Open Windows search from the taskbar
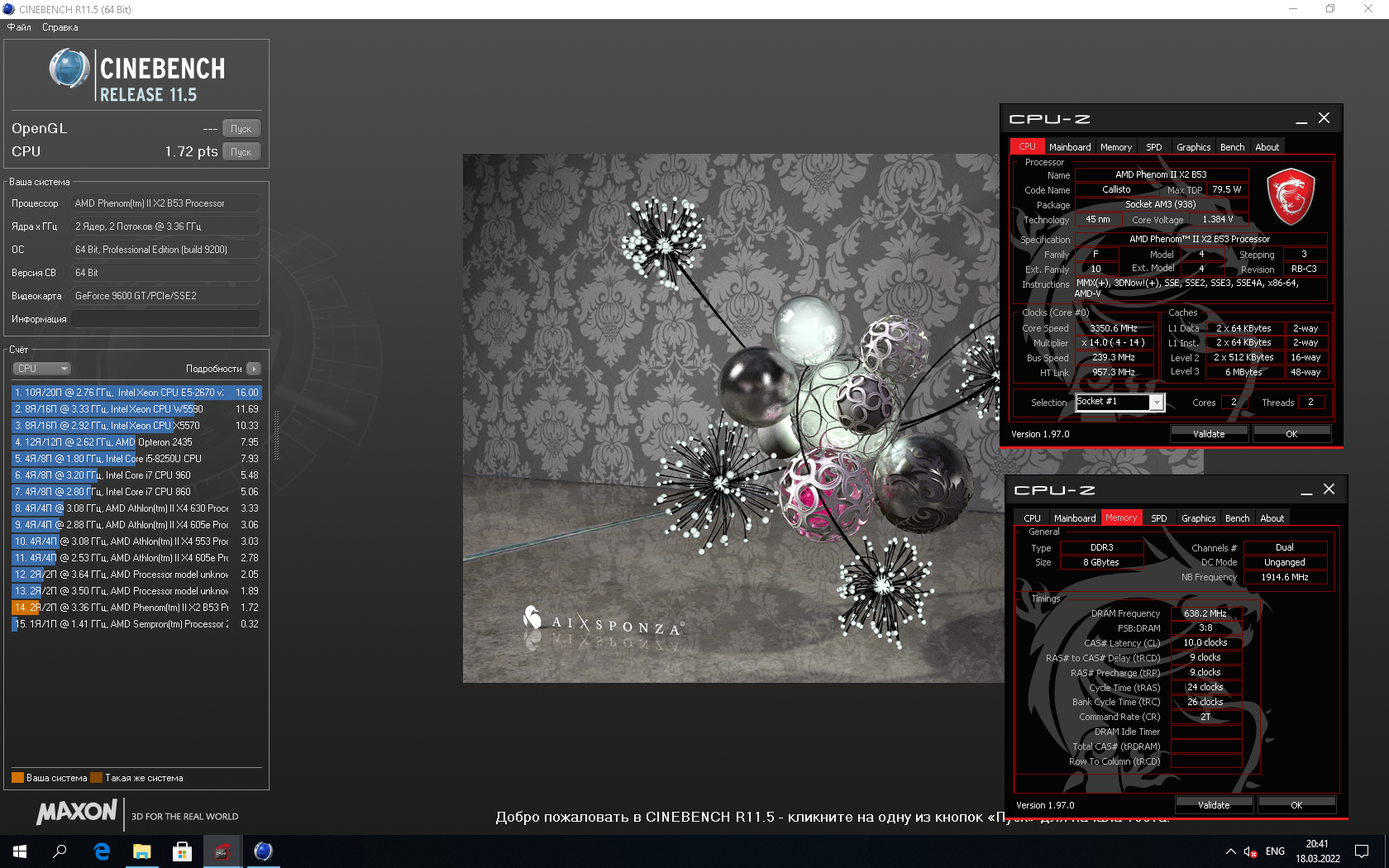This screenshot has height=868, width=1389. 60,851
